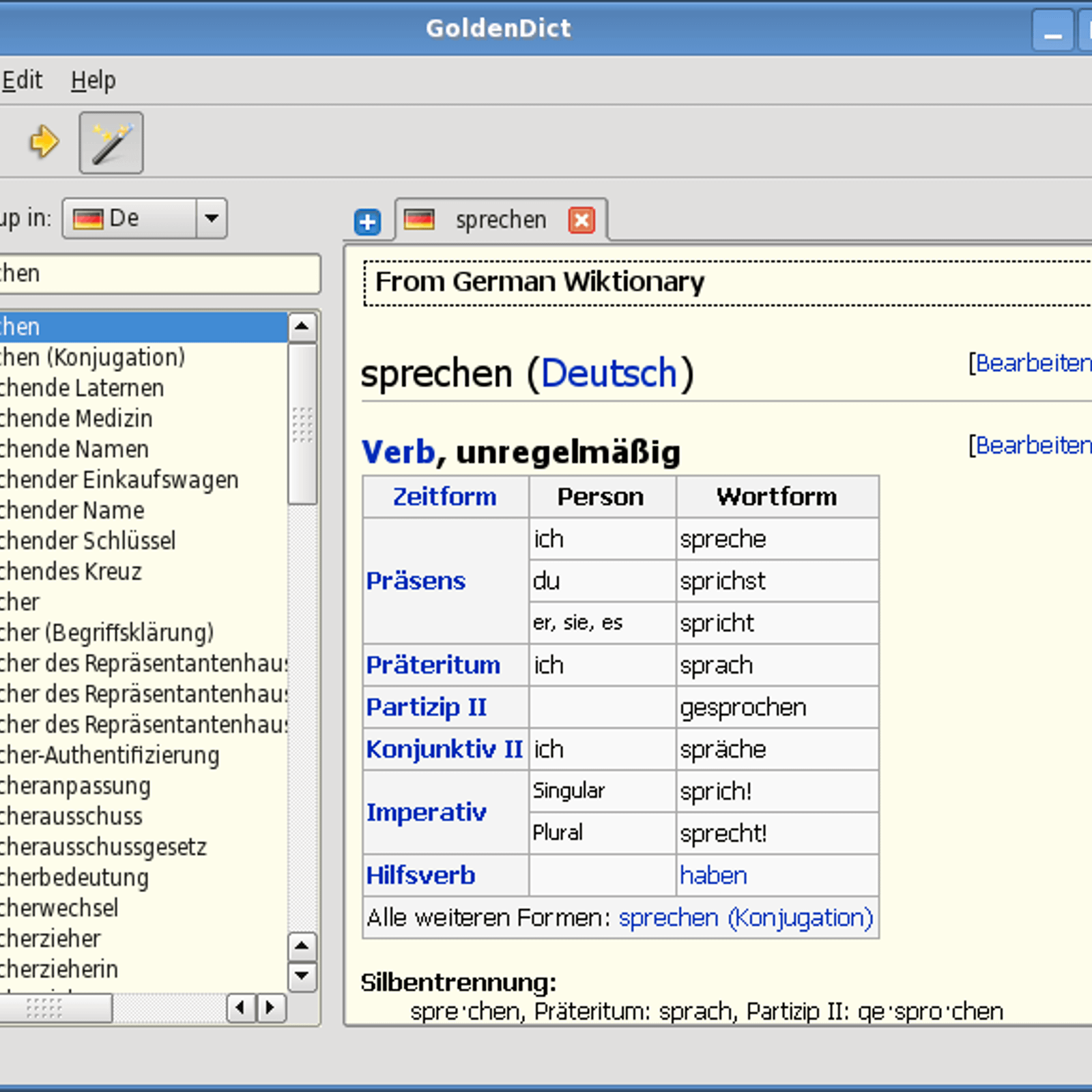Image resolution: width=1092 pixels, height=1092 pixels.
Task: Click horizontal scrollbar right arrow
Action: pyautogui.click(x=270, y=1007)
